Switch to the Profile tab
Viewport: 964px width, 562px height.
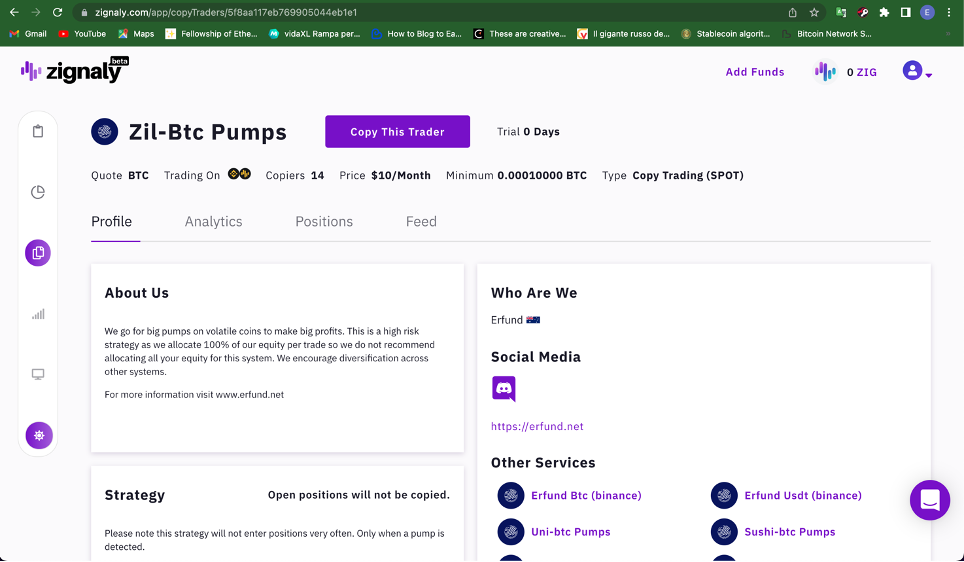(x=111, y=221)
